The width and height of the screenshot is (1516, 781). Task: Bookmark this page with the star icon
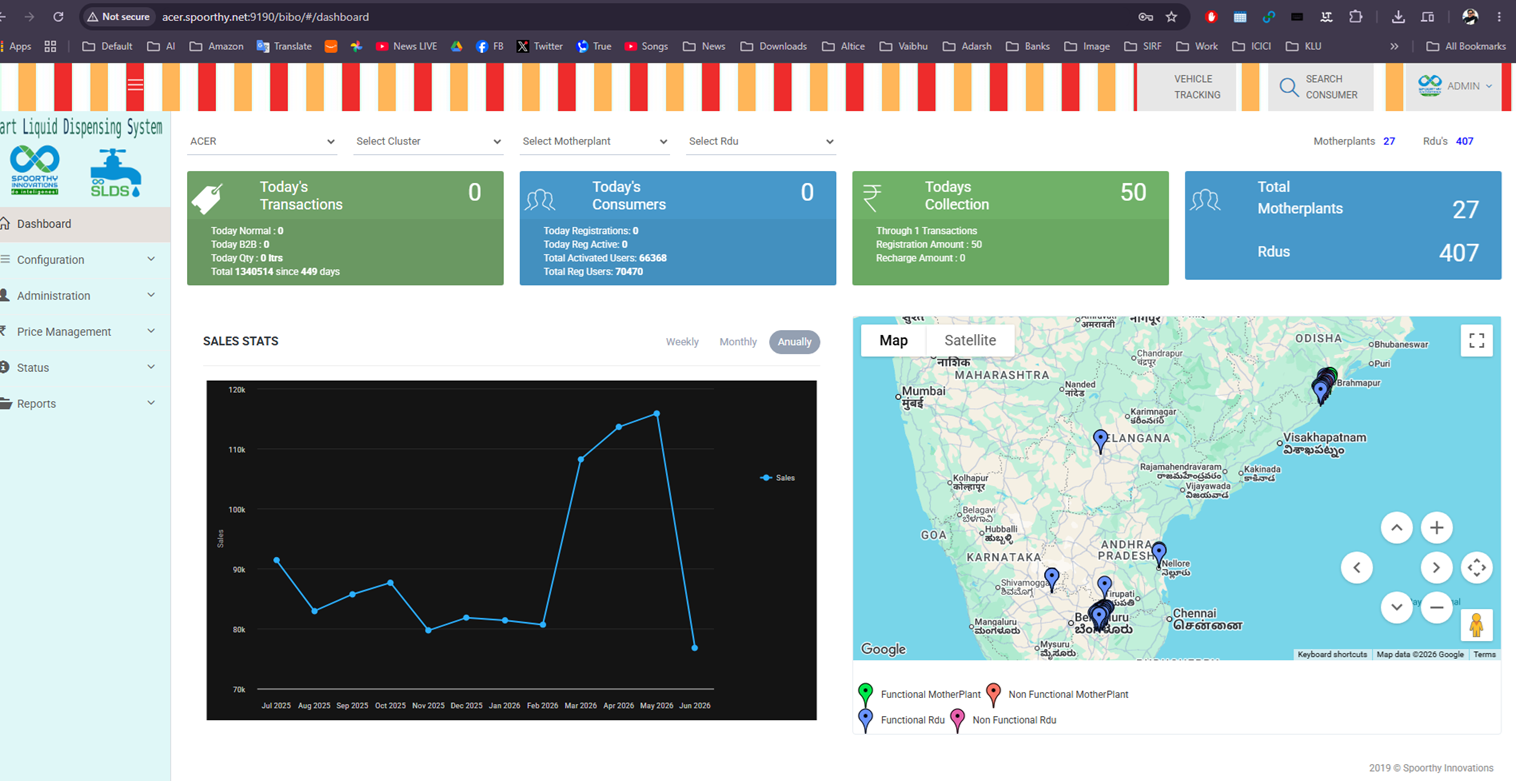(1171, 17)
